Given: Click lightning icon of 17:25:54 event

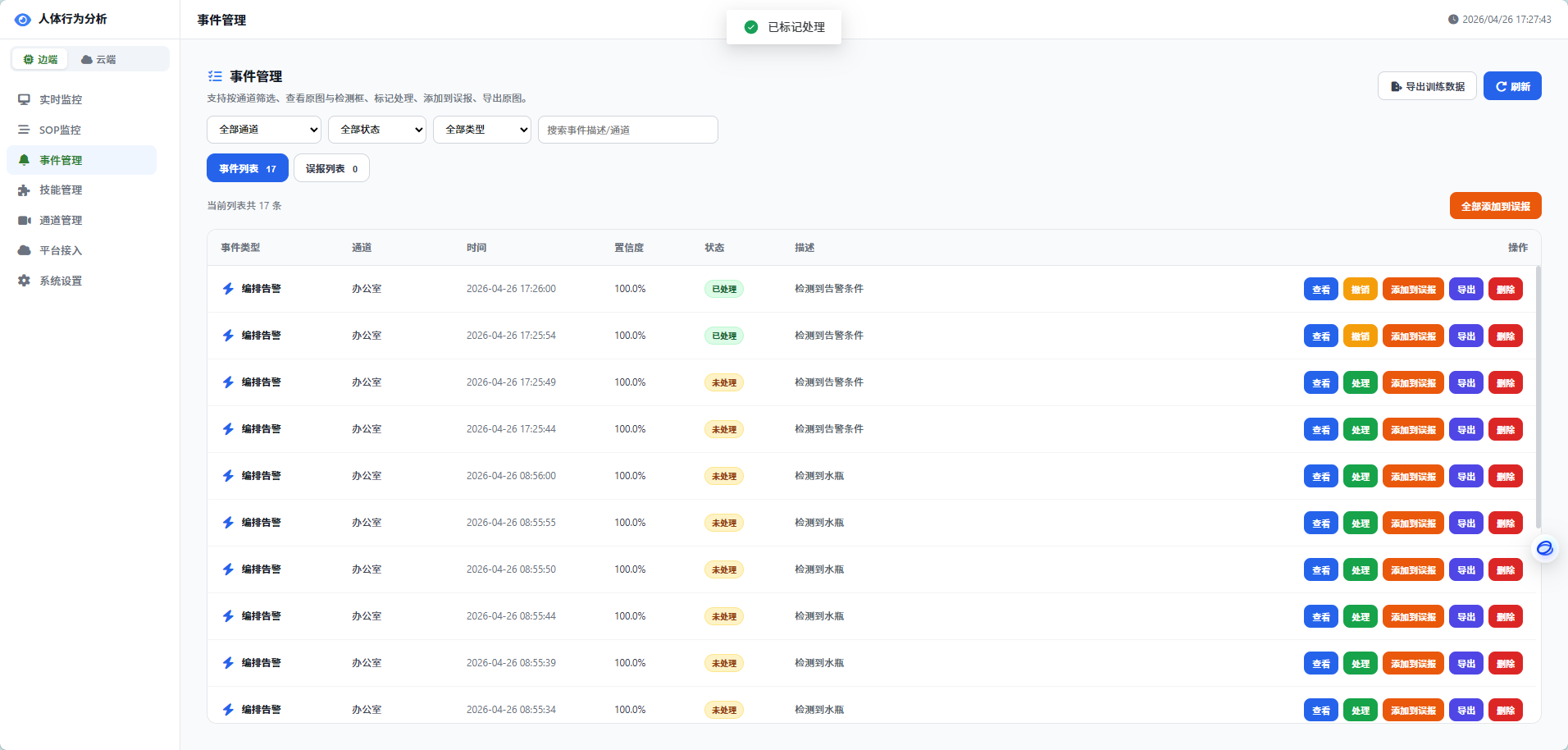Looking at the screenshot, I should tap(228, 336).
